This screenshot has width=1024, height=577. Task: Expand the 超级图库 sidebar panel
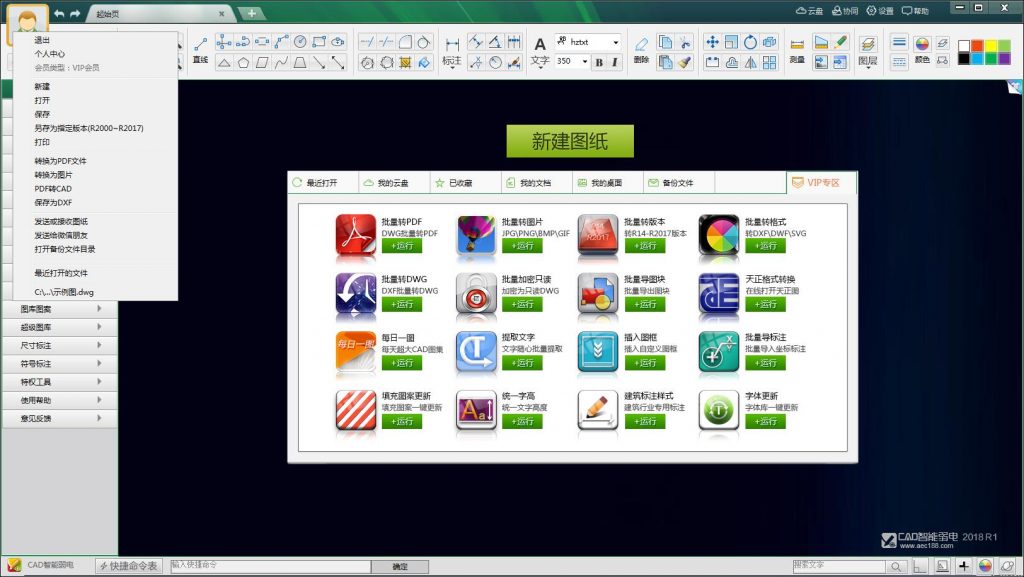point(59,327)
